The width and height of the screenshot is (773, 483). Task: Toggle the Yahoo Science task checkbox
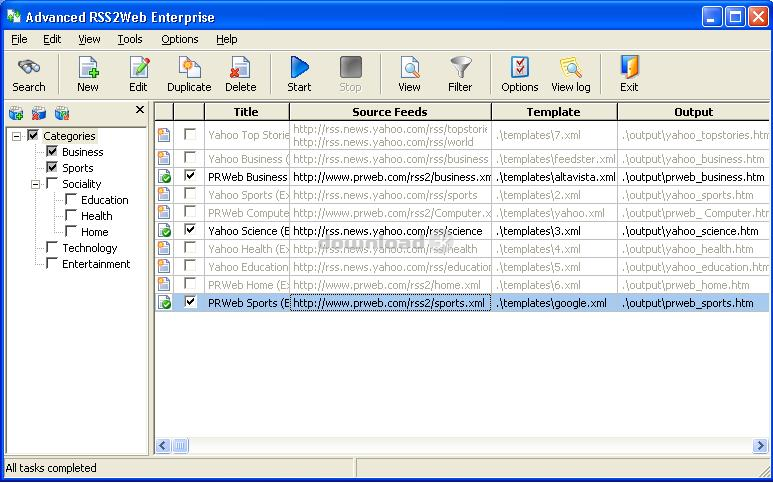(190, 230)
